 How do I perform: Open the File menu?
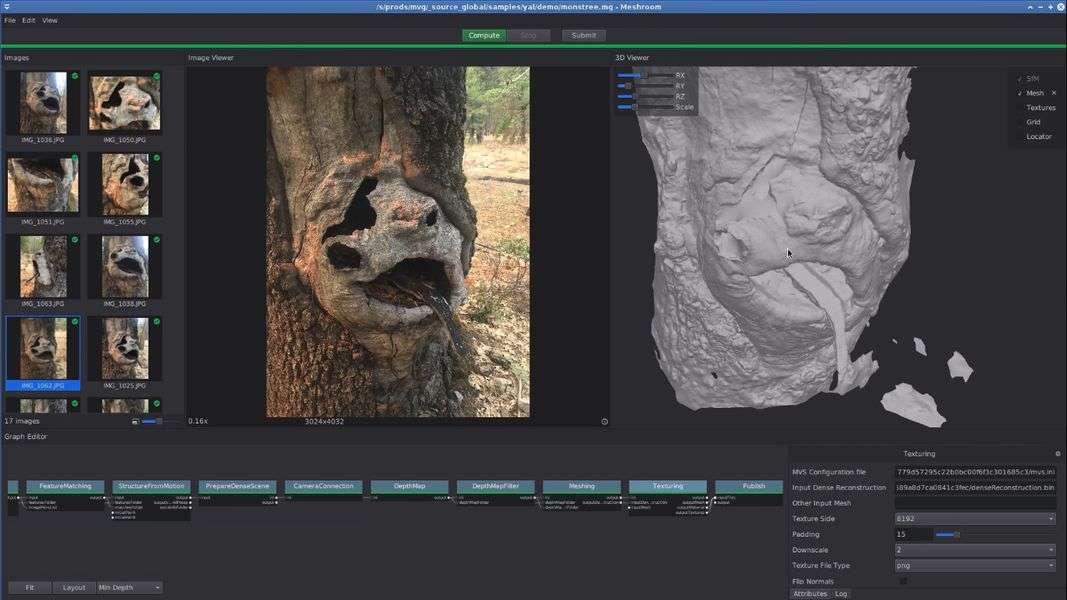pos(10,20)
